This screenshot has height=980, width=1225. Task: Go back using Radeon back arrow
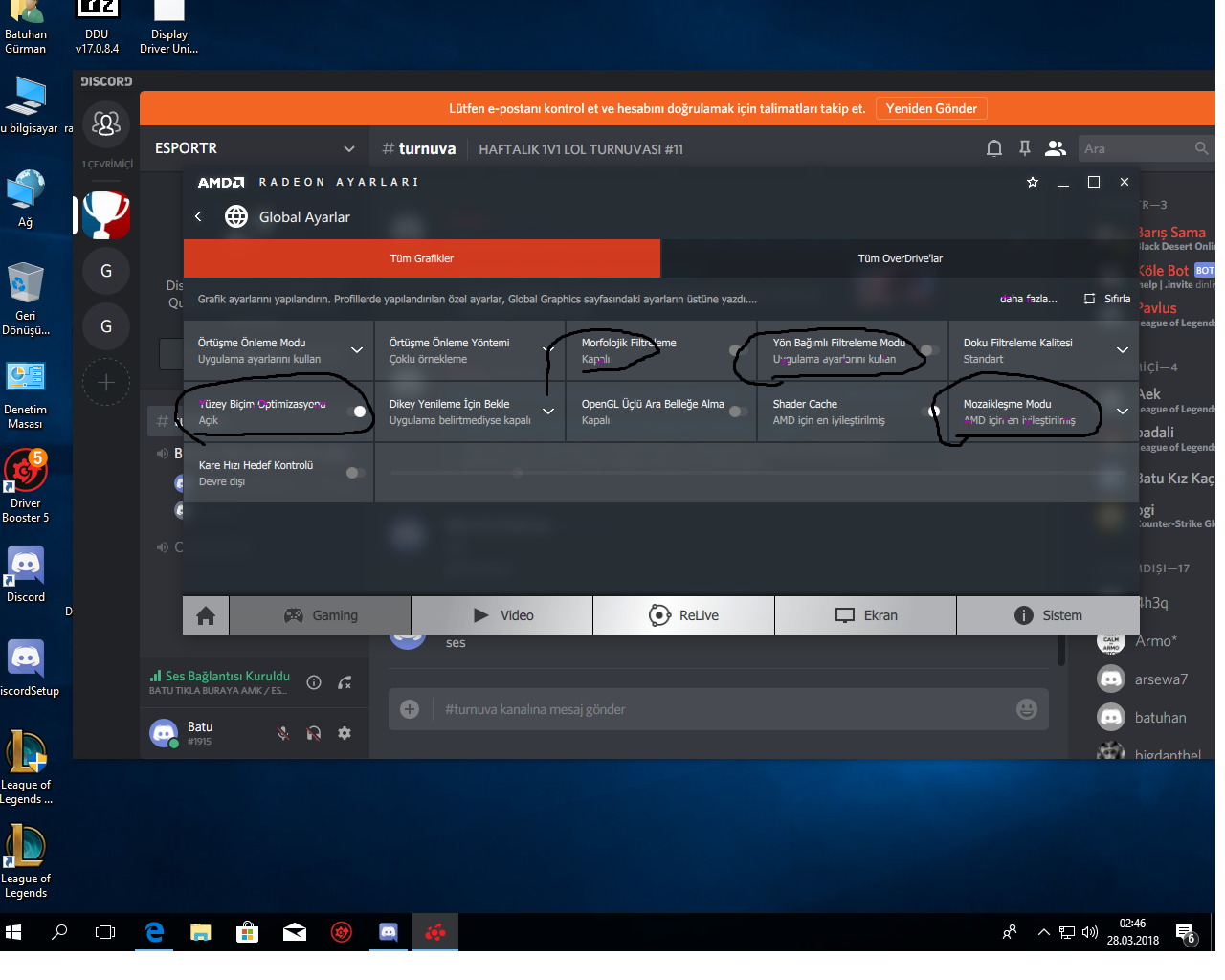pyautogui.click(x=198, y=217)
